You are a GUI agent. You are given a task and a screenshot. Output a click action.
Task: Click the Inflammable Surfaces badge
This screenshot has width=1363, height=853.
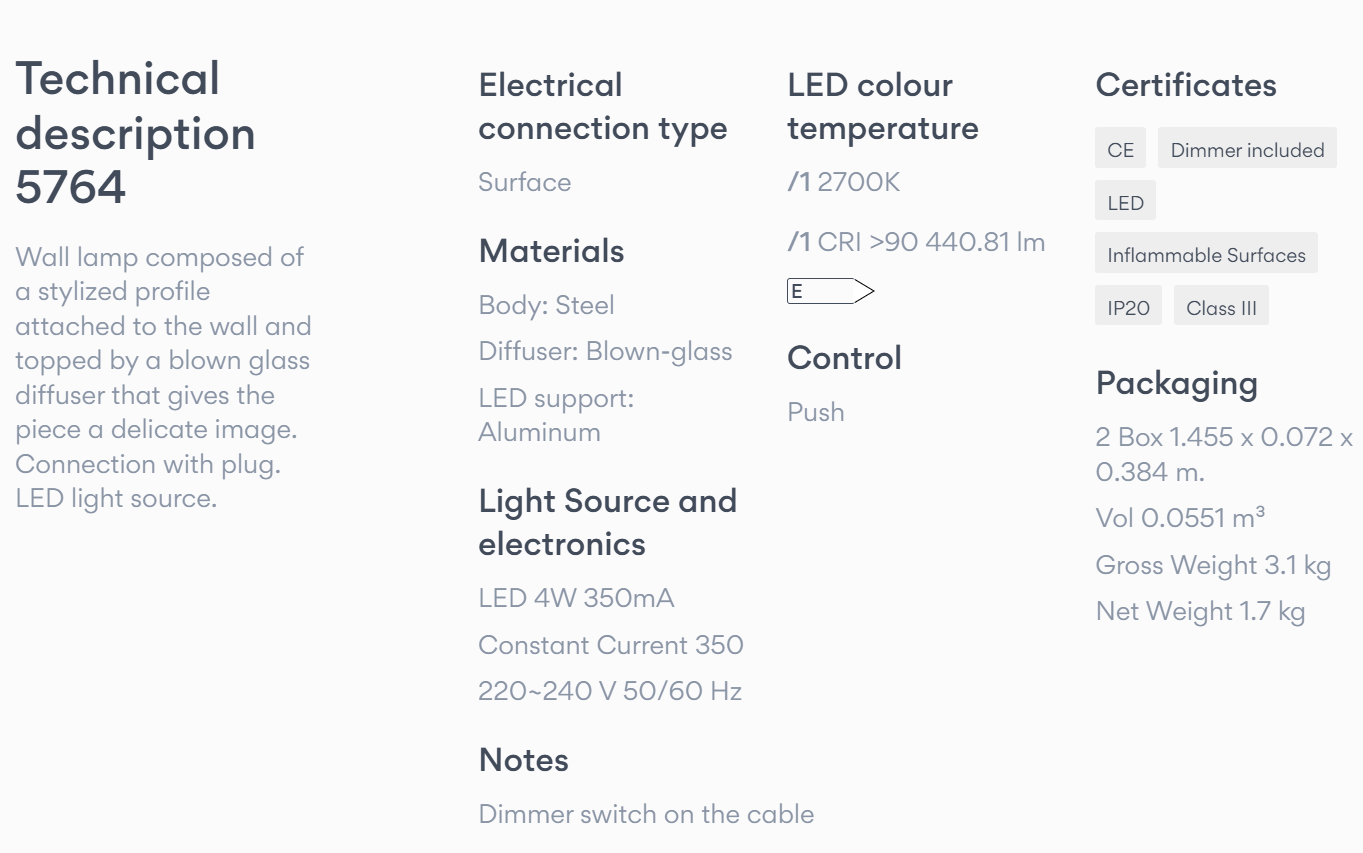click(x=1206, y=255)
